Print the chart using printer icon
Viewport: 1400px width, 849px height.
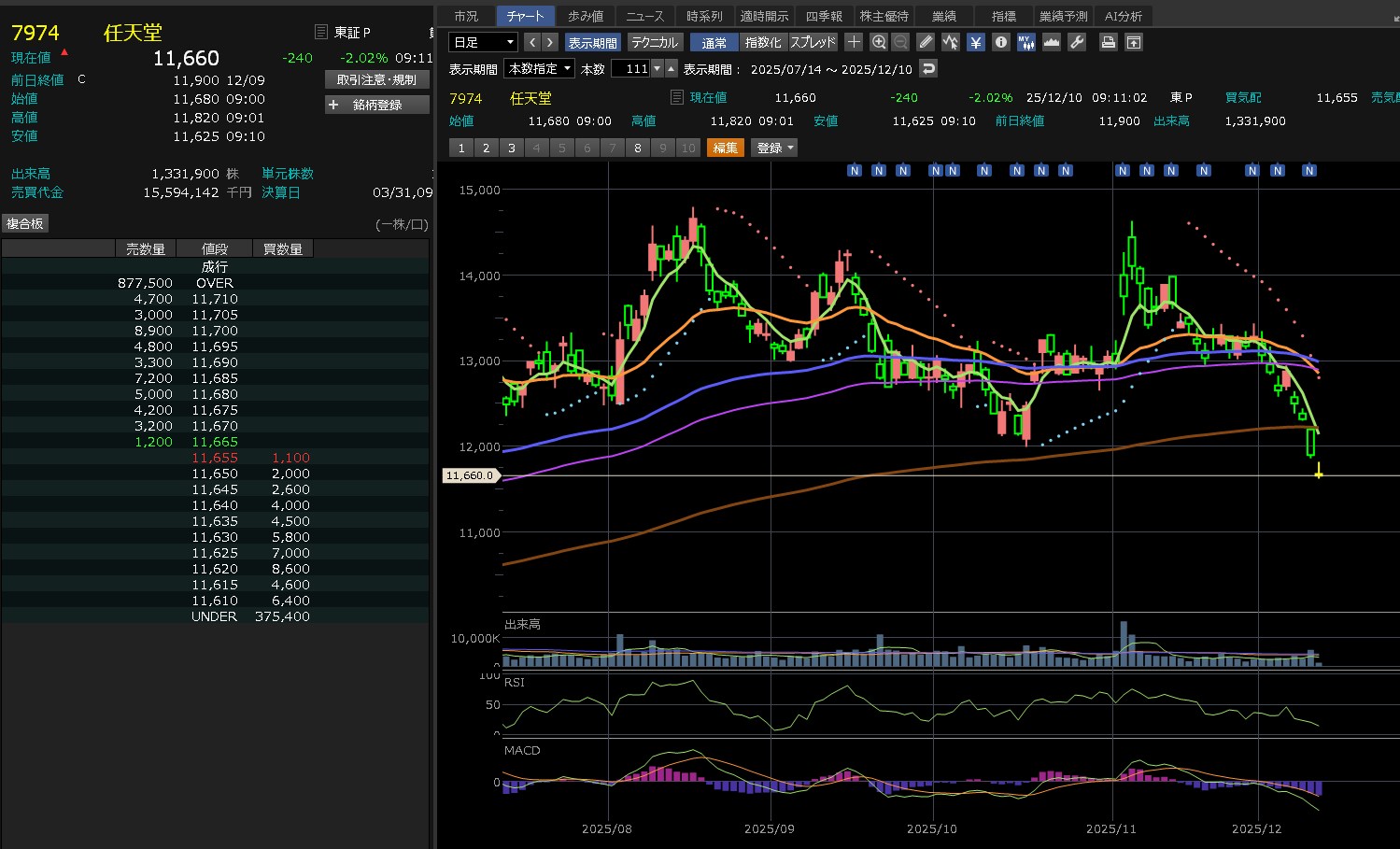point(1108,42)
